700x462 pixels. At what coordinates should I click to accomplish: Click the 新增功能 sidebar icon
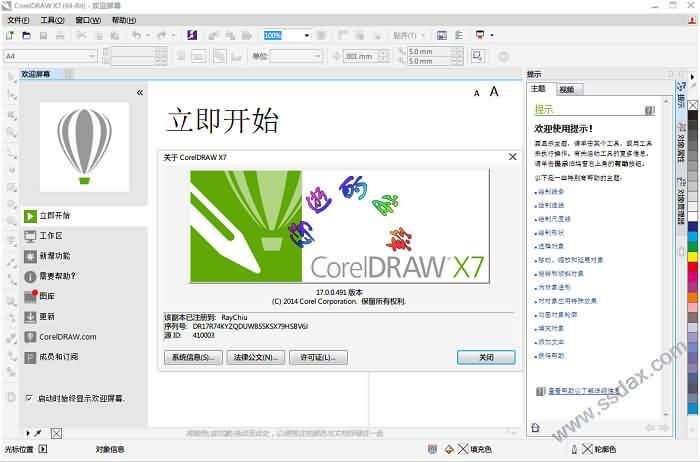tap(31, 256)
